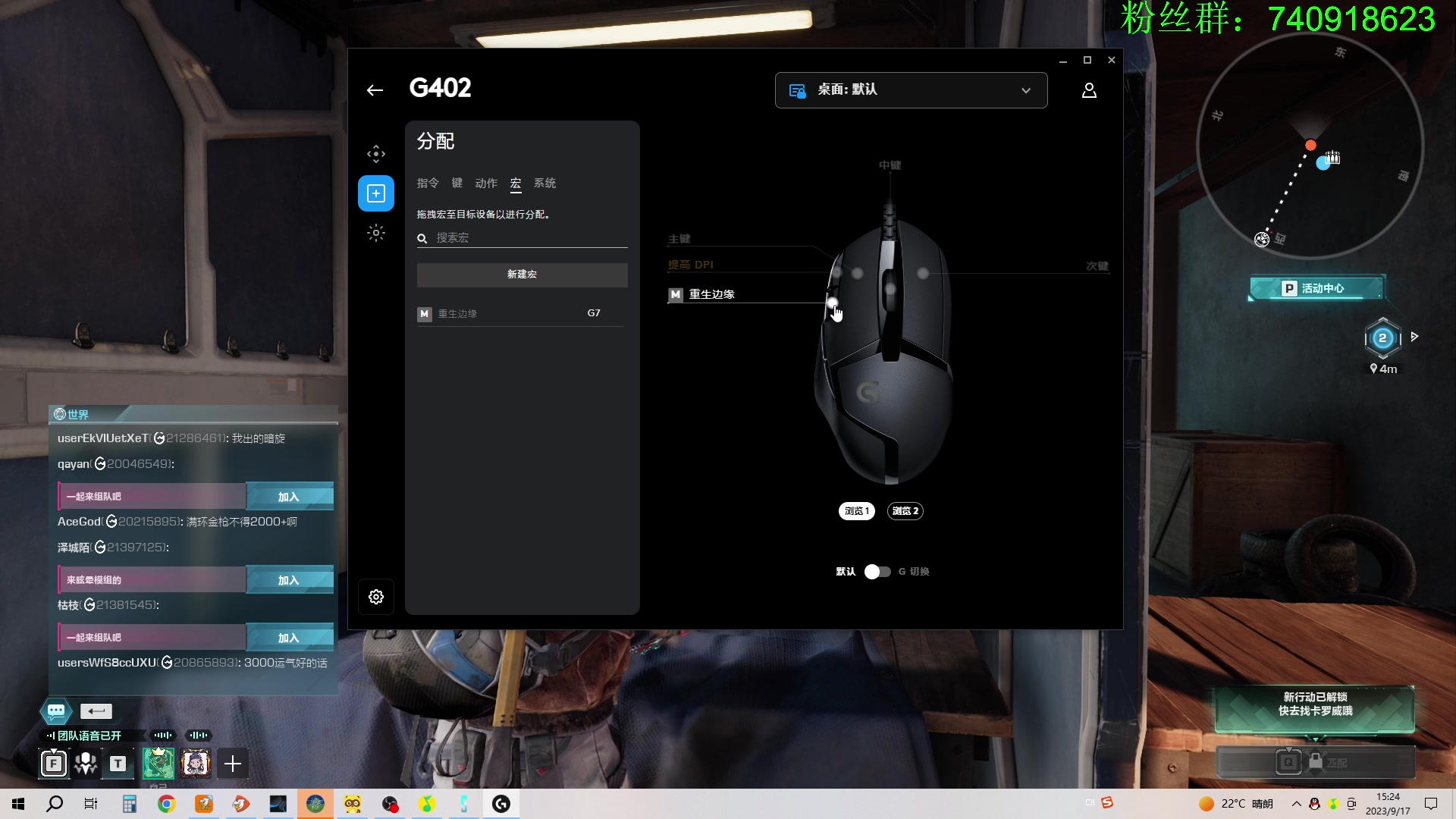Open the Sogou input method icon
This screenshot has height=819, width=1456.
[x=1107, y=802]
